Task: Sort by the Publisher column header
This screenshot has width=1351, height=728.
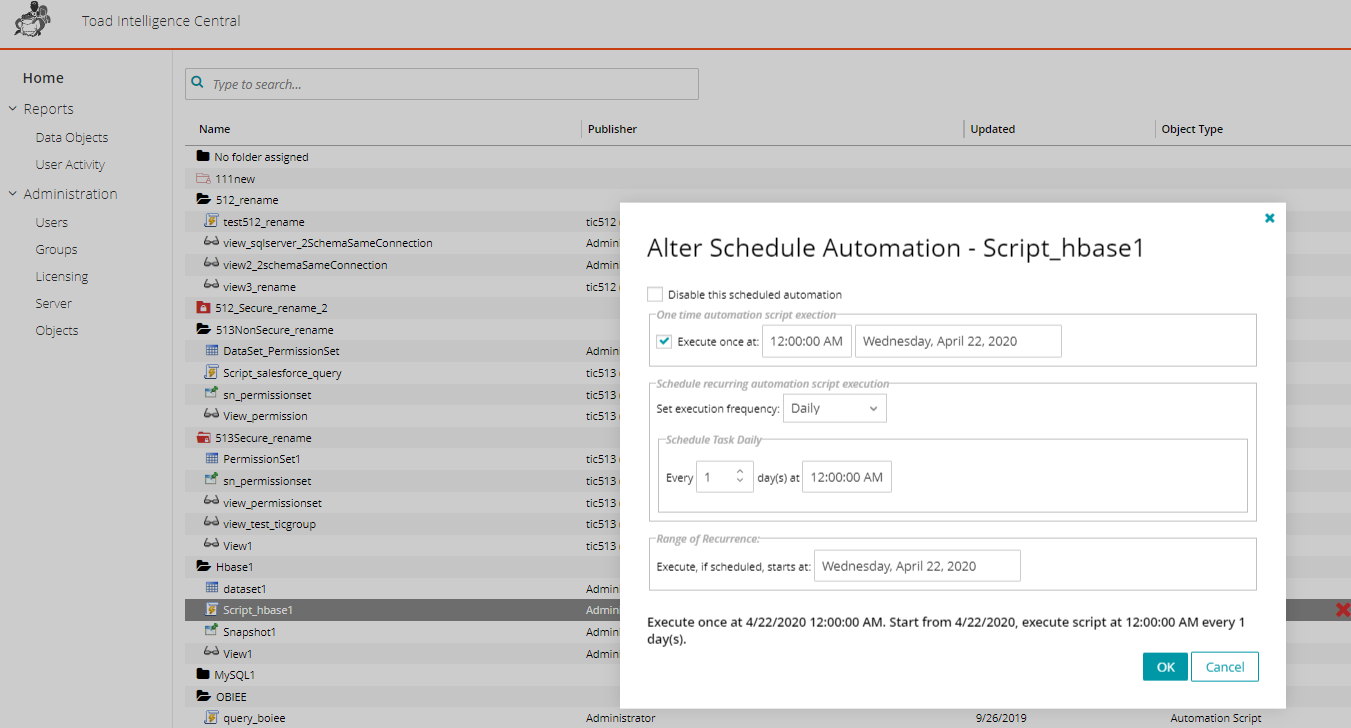Action: [612, 129]
